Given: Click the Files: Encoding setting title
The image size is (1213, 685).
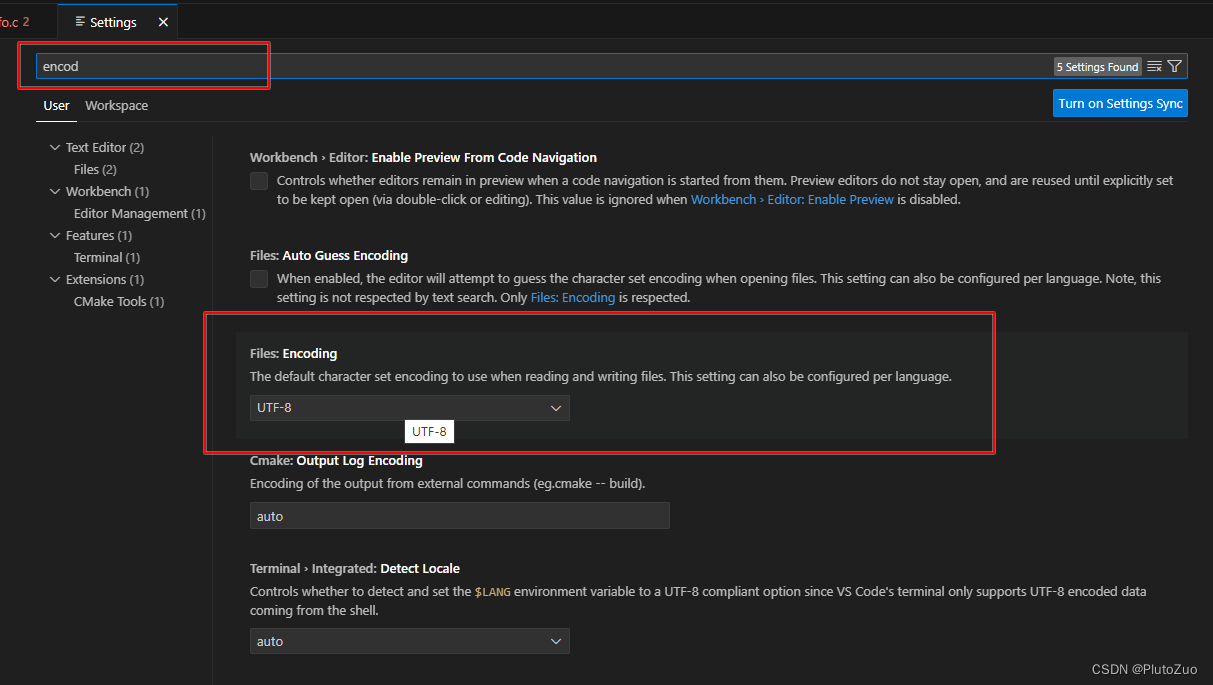Looking at the screenshot, I should pos(293,353).
